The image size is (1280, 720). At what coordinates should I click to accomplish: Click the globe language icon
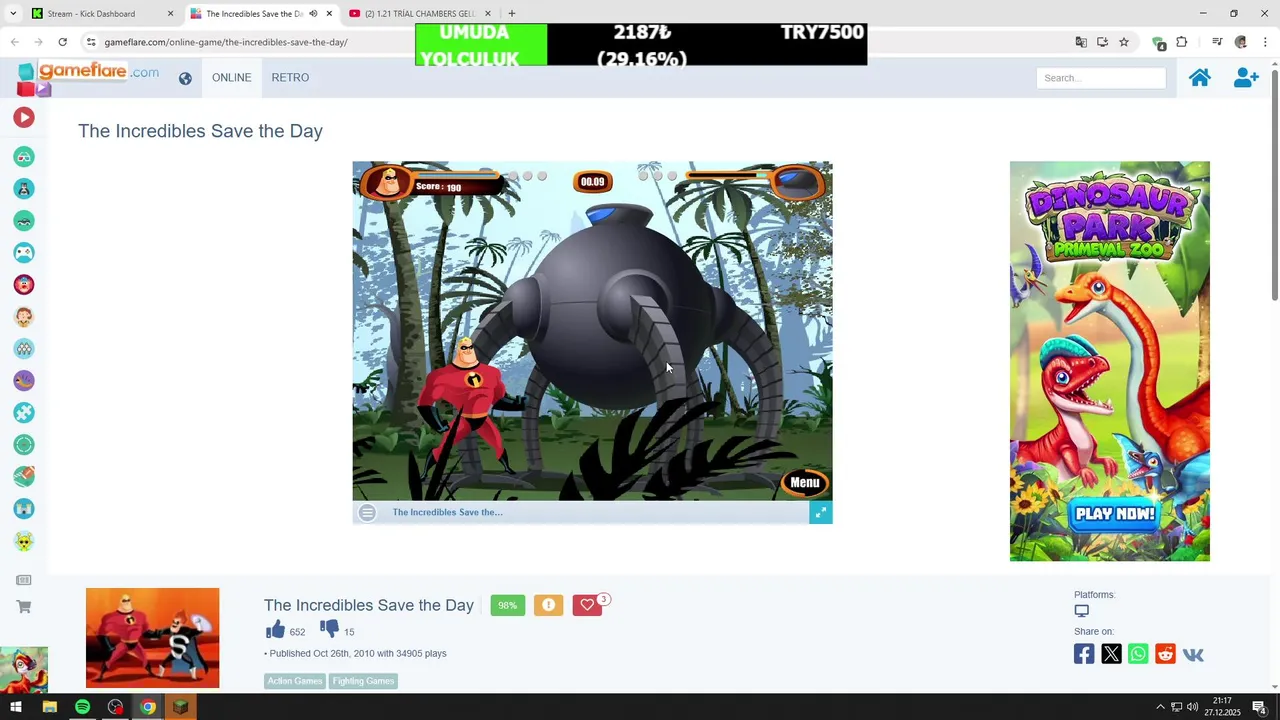185,78
